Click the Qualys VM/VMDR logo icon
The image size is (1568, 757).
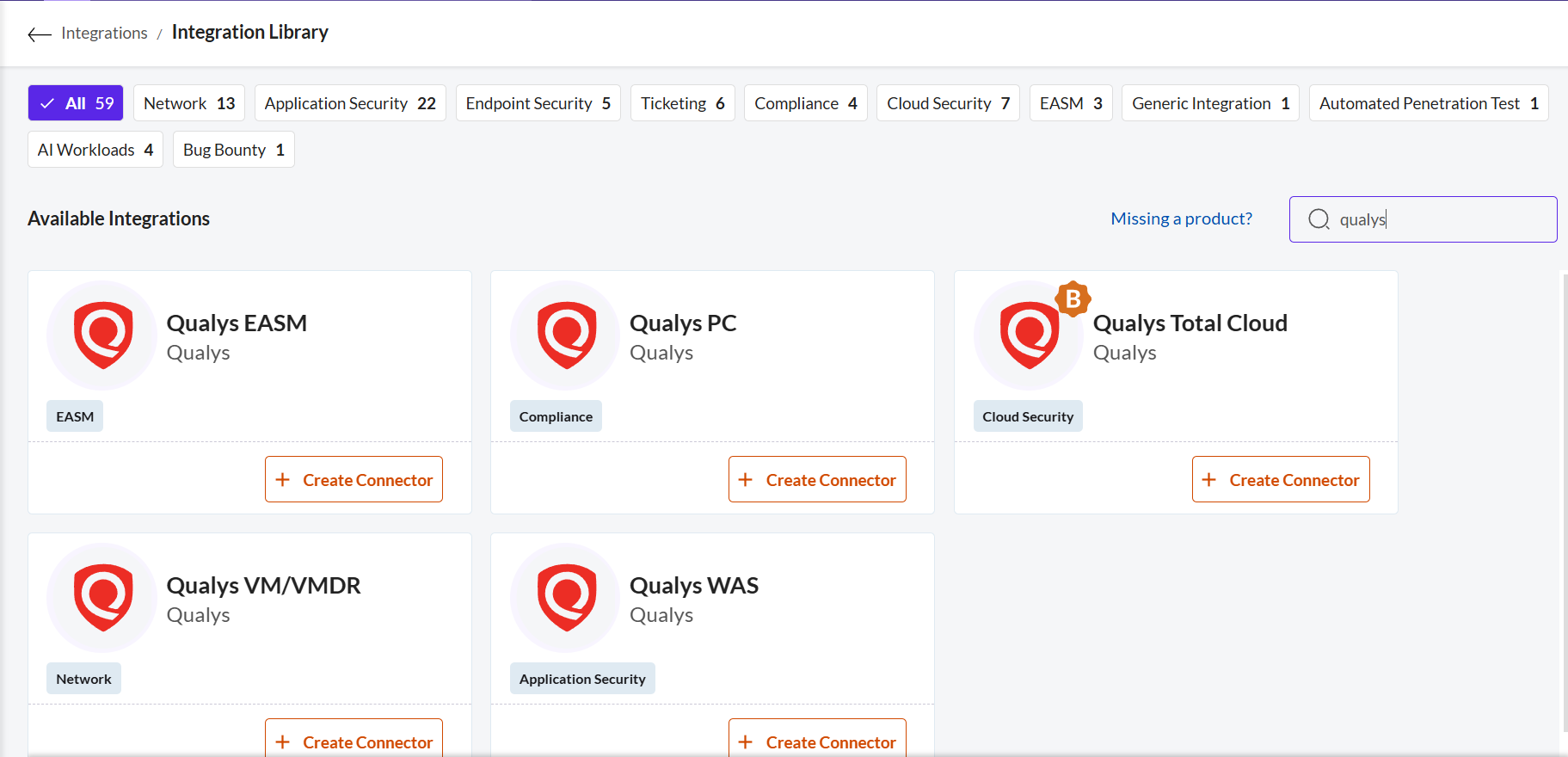102,598
